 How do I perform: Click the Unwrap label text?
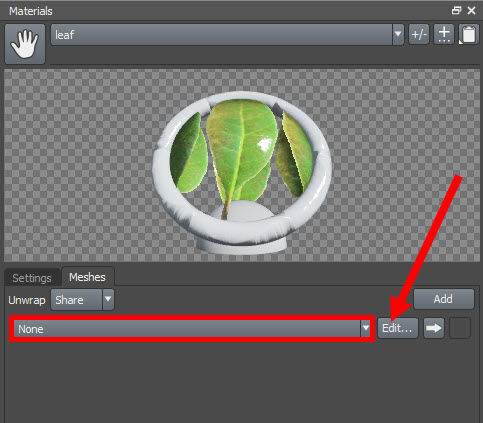27,300
